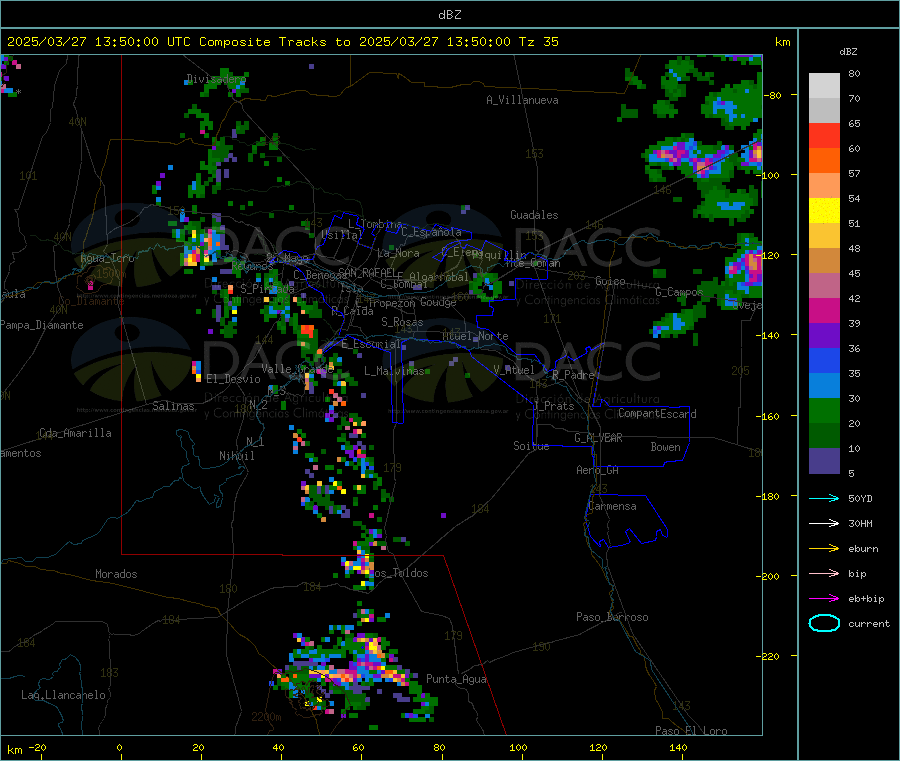
Task: Click the 'Nihuil' map label
Action: 236,456
